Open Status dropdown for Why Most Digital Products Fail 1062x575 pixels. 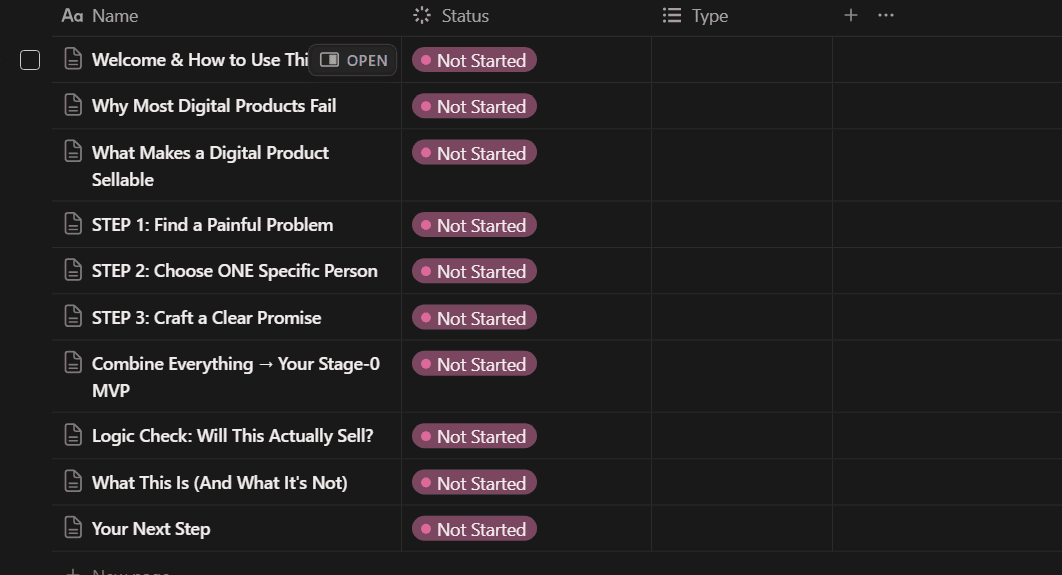(474, 106)
